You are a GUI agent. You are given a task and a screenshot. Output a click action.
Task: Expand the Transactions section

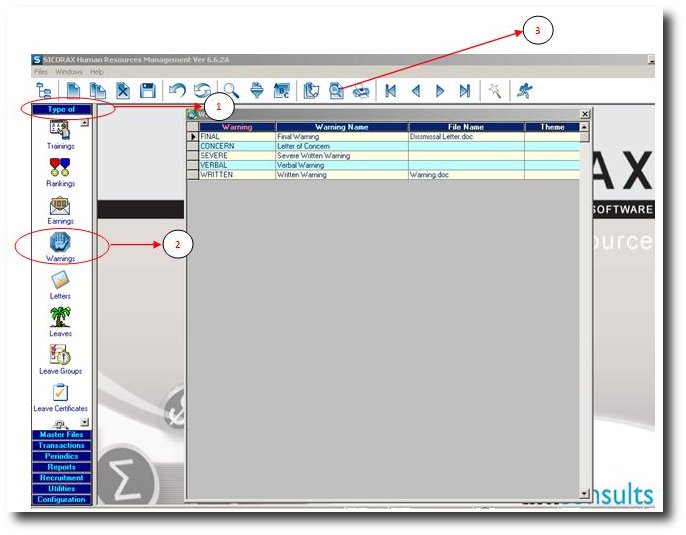pyautogui.click(x=61, y=446)
